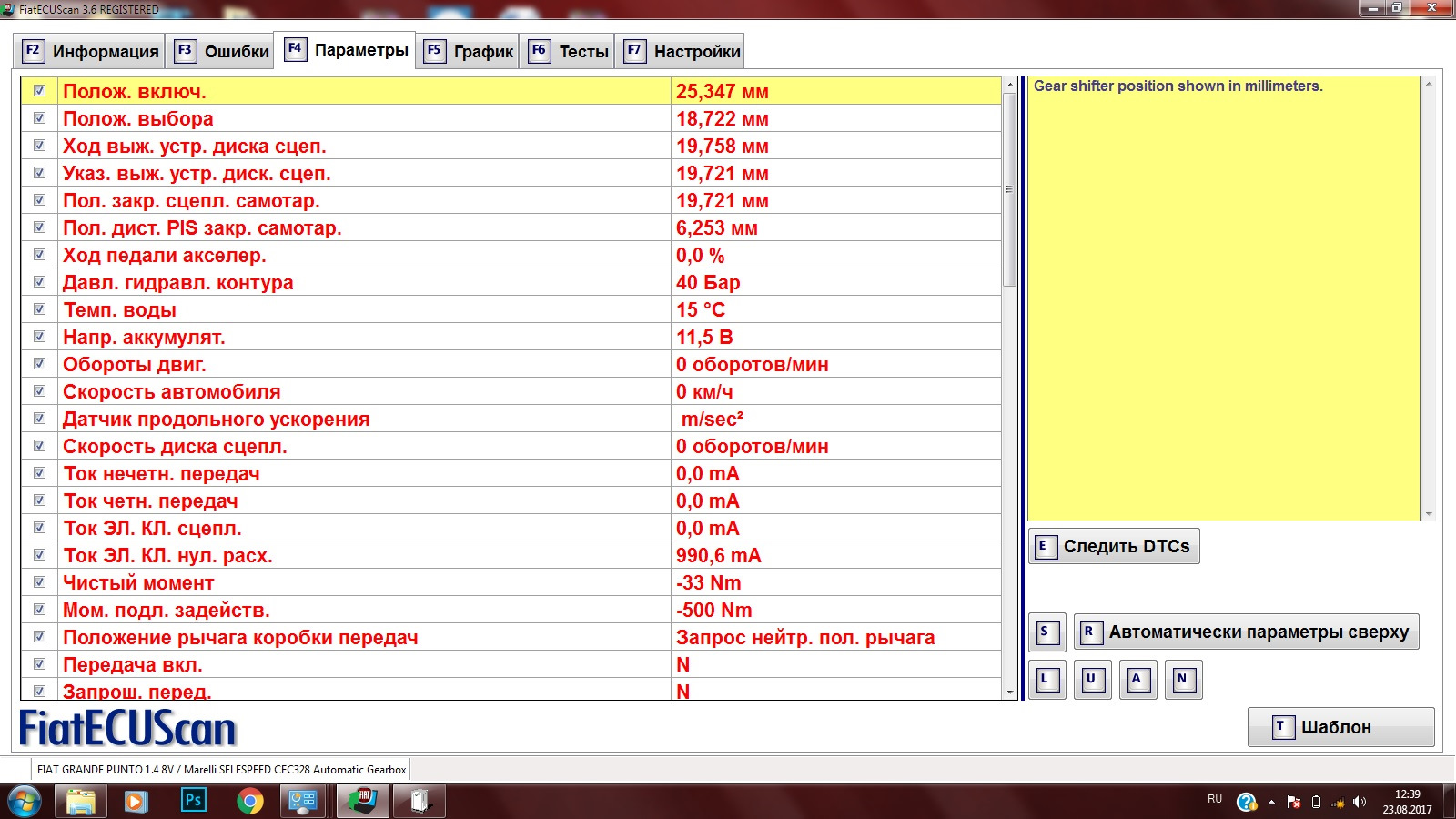Toggle checkbox for Передача вкл.

39,664
